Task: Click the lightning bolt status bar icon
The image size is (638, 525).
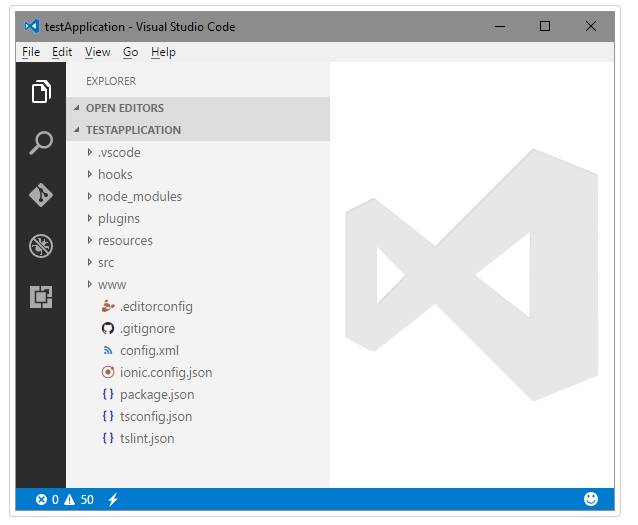Action: click(x=113, y=499)
